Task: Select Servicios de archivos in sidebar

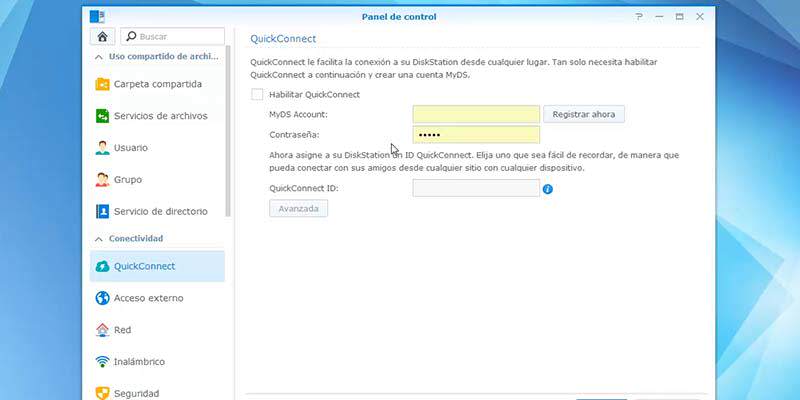Action: 157,116
